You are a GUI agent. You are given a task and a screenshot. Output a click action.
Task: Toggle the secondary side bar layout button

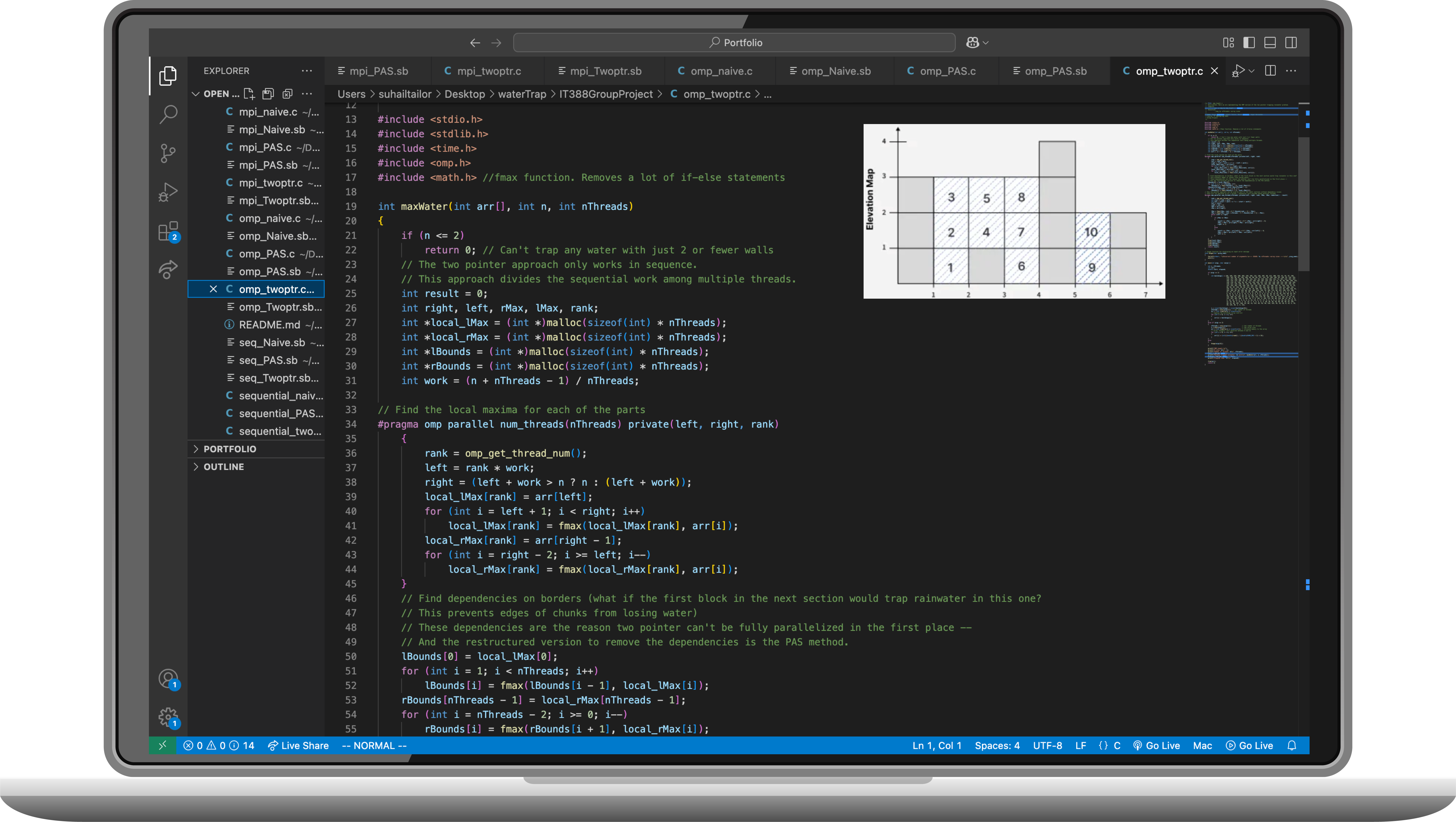point(1291,42)
